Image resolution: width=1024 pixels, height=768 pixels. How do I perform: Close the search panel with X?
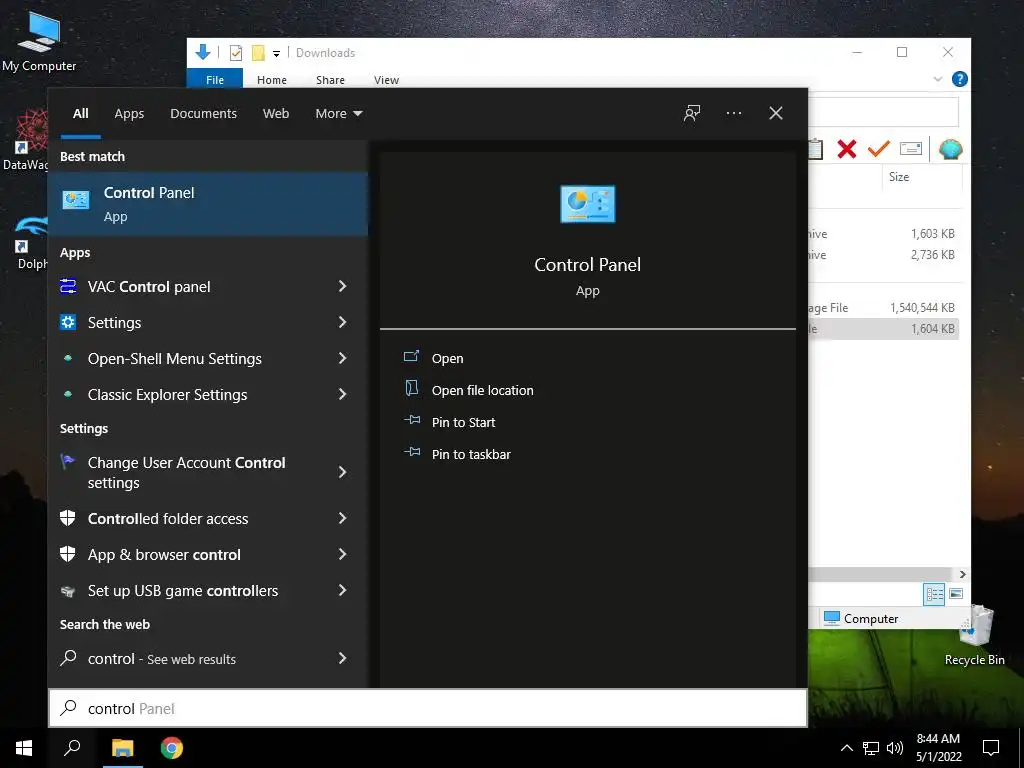[776, 113]
